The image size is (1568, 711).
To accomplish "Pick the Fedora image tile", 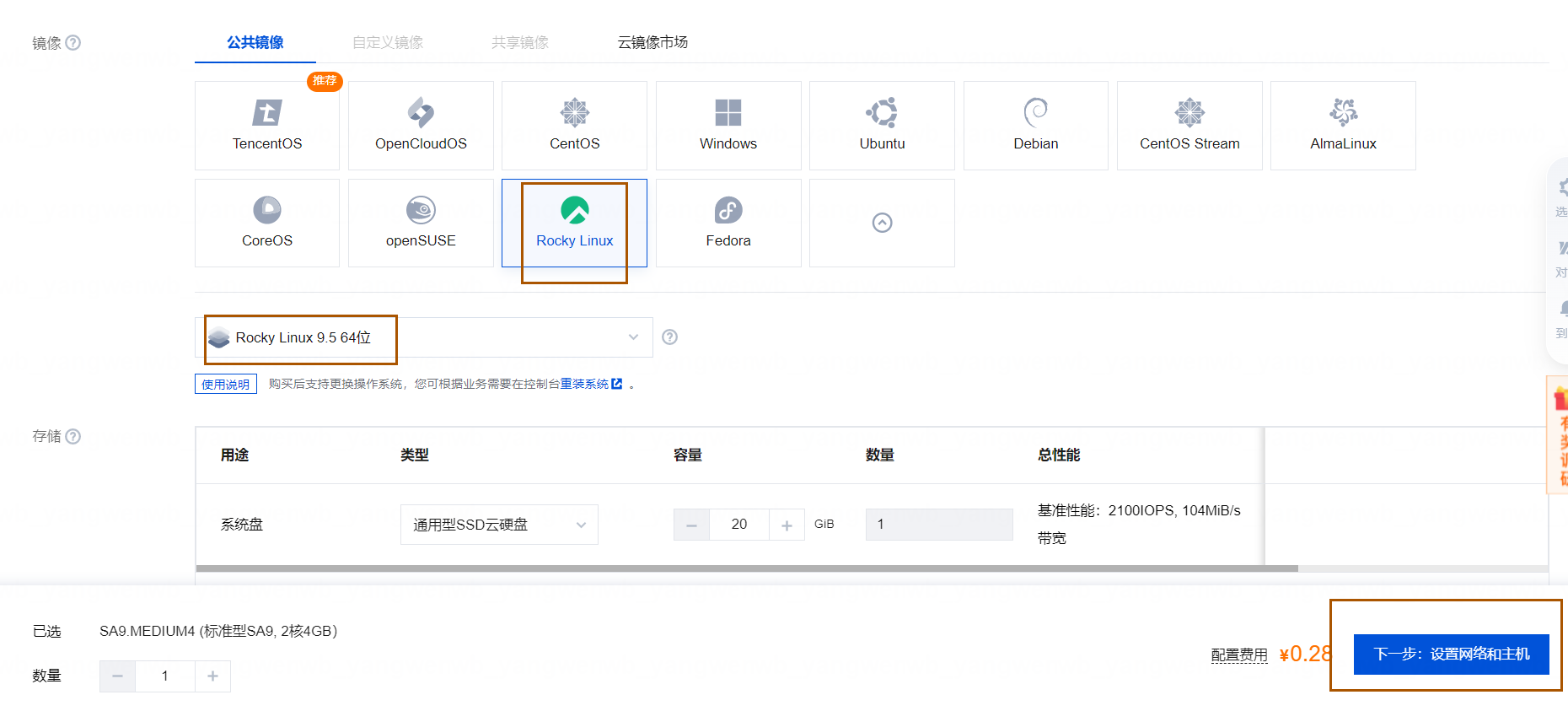I will (728, 223).
